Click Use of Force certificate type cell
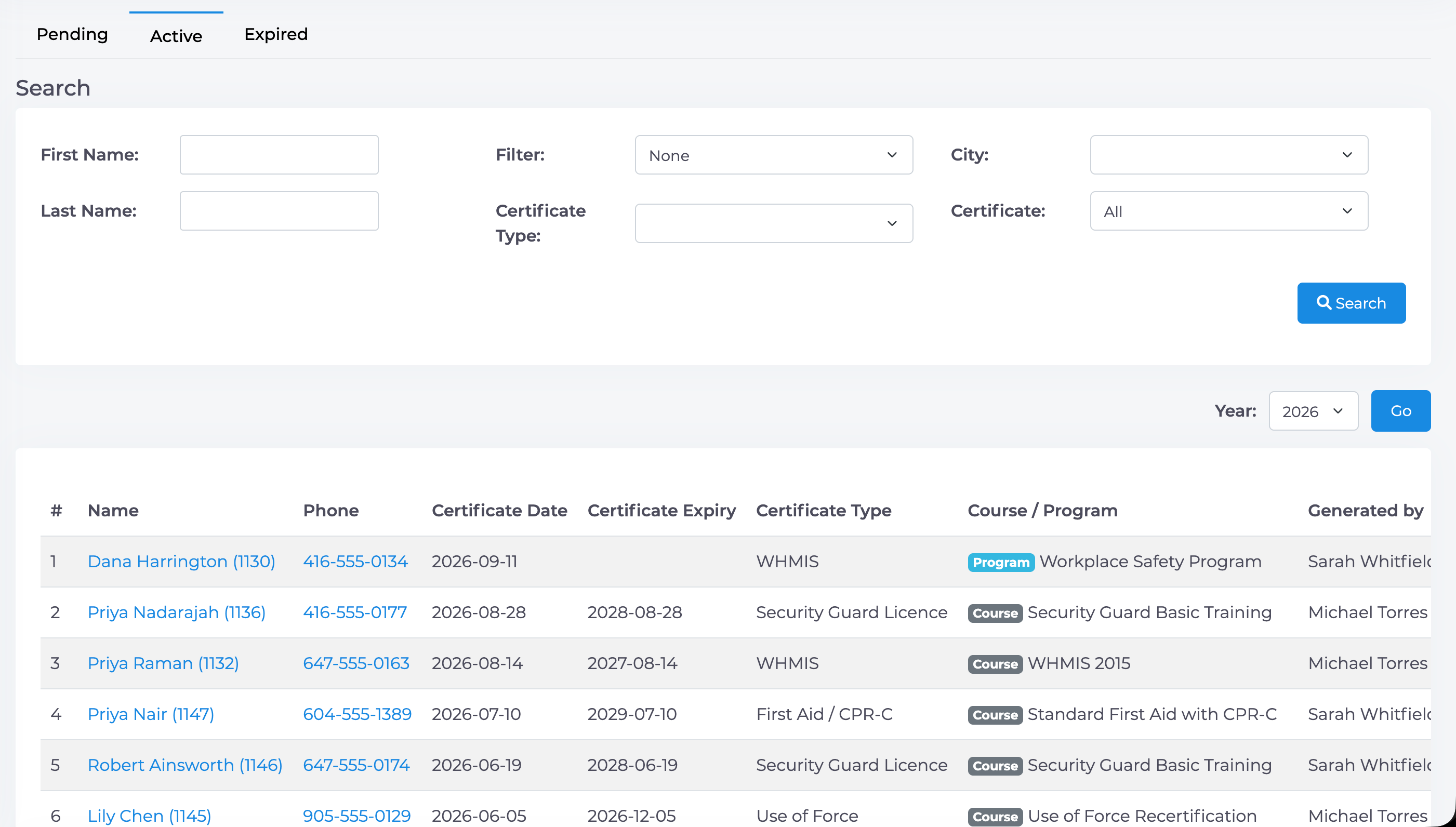The image size is (1456, 827). coord(808,816)
